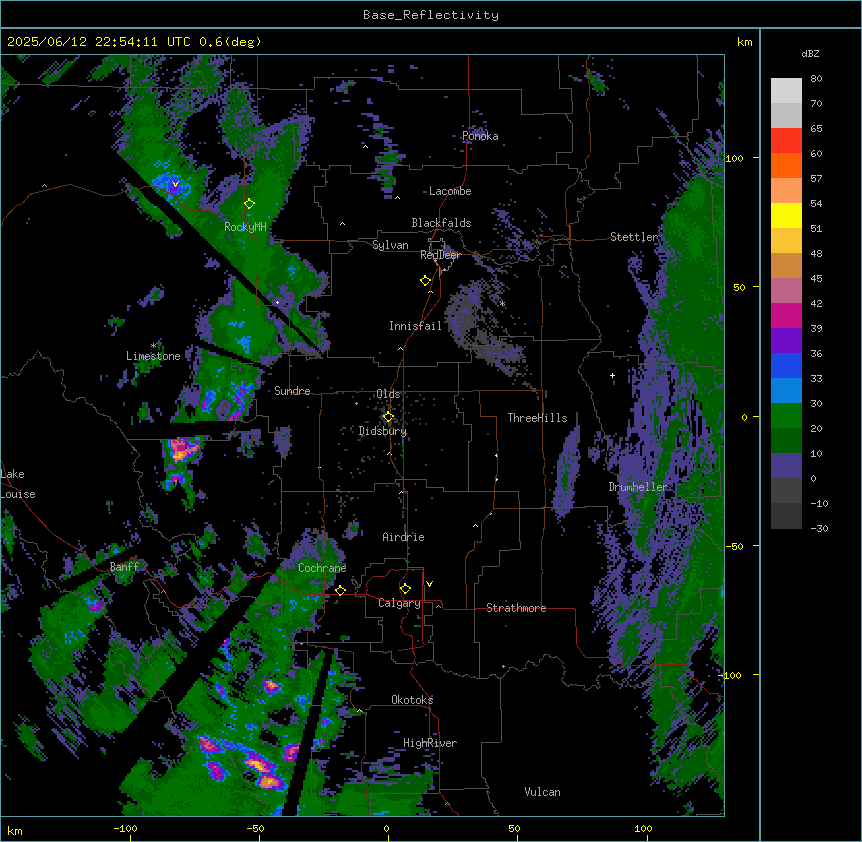Click the -30 value in the dBZ legend
This screenshot has width=862, height=842.
pos(819,528)
